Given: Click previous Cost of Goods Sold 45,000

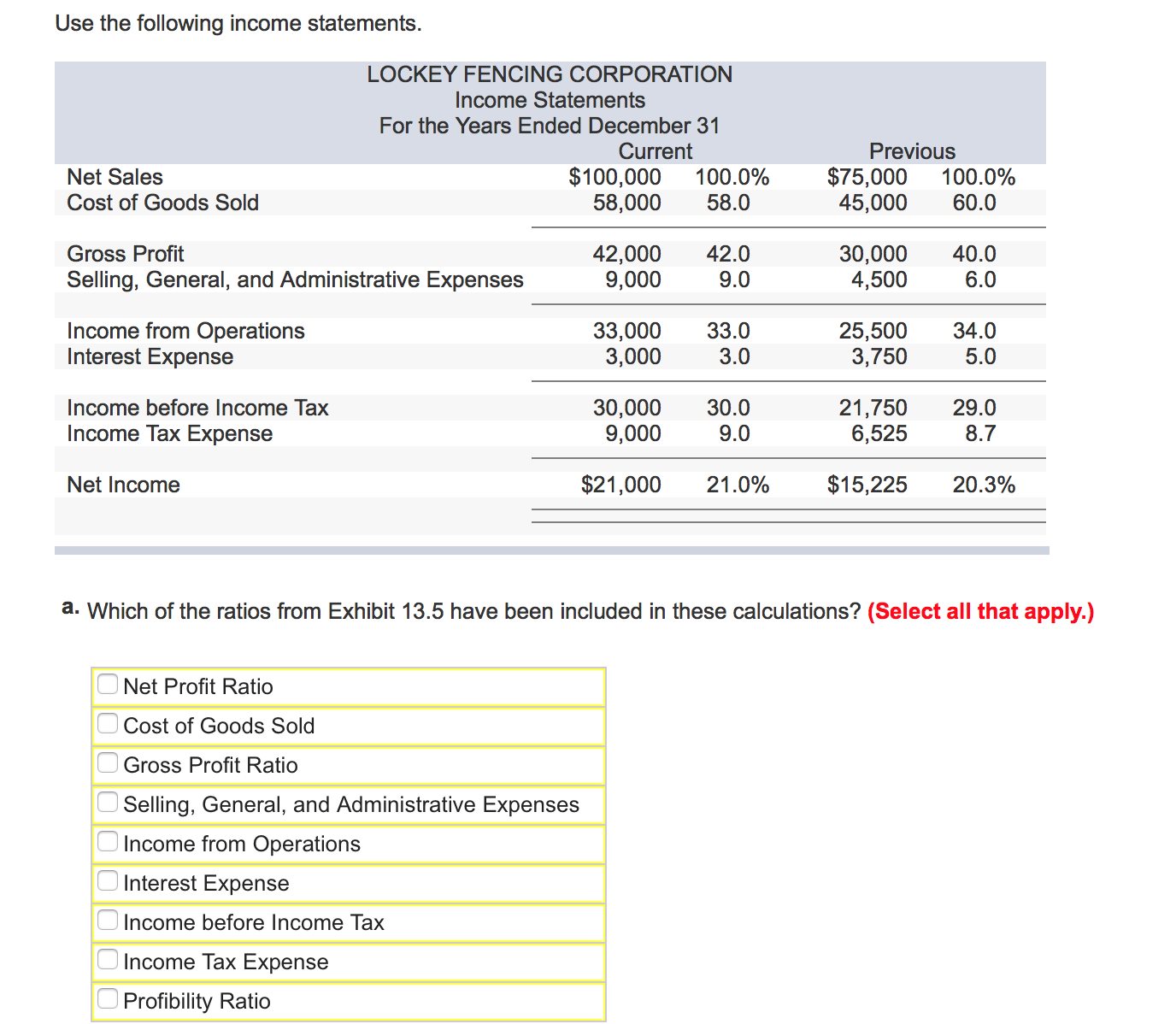Looking at the screenshot, I should pyautogui.click(x=873, y=203).
